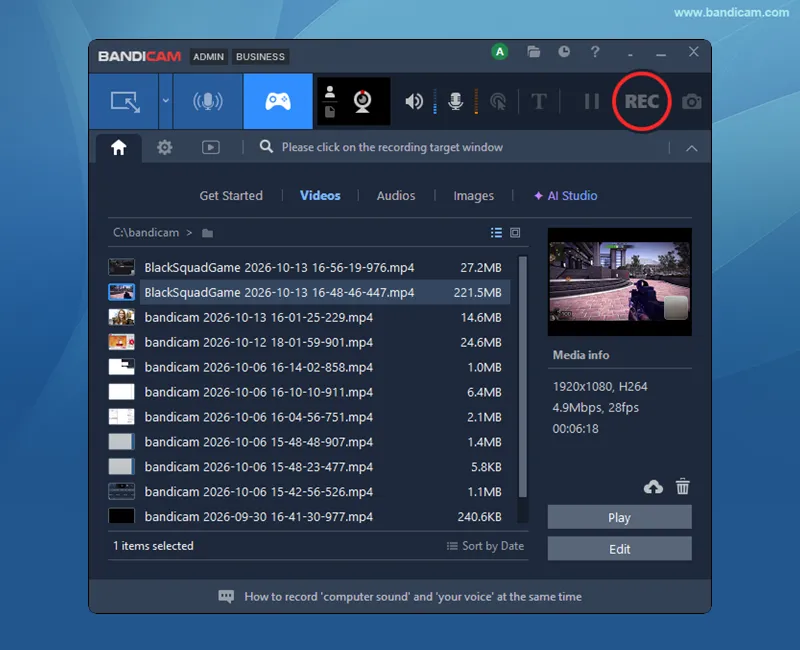800x650 pixels.
Task: Switch to the Images tab
Action: click(473, 196)
